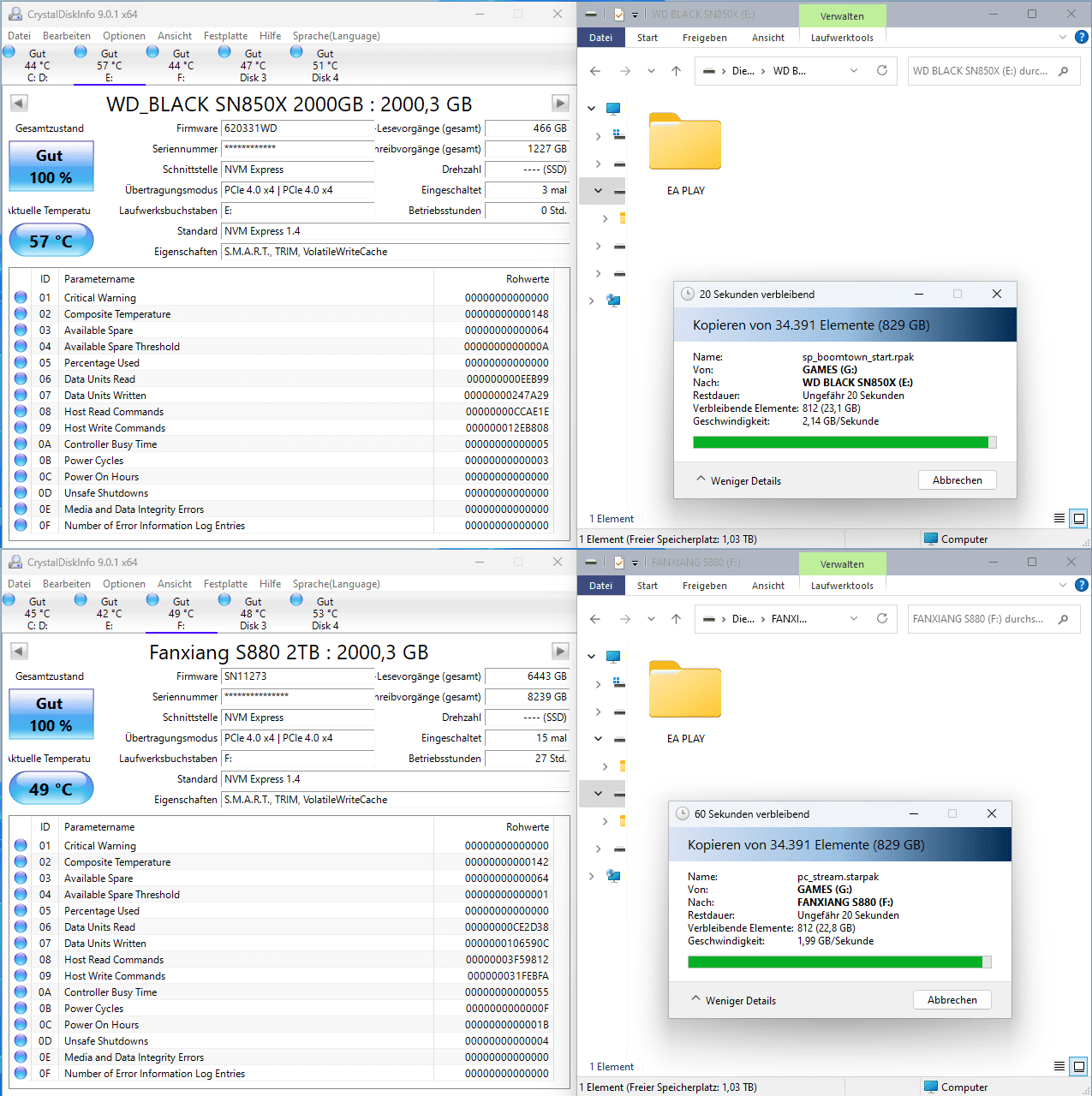Switch to details view in WD BLACK Explorer status bar

click(1059, 518)
